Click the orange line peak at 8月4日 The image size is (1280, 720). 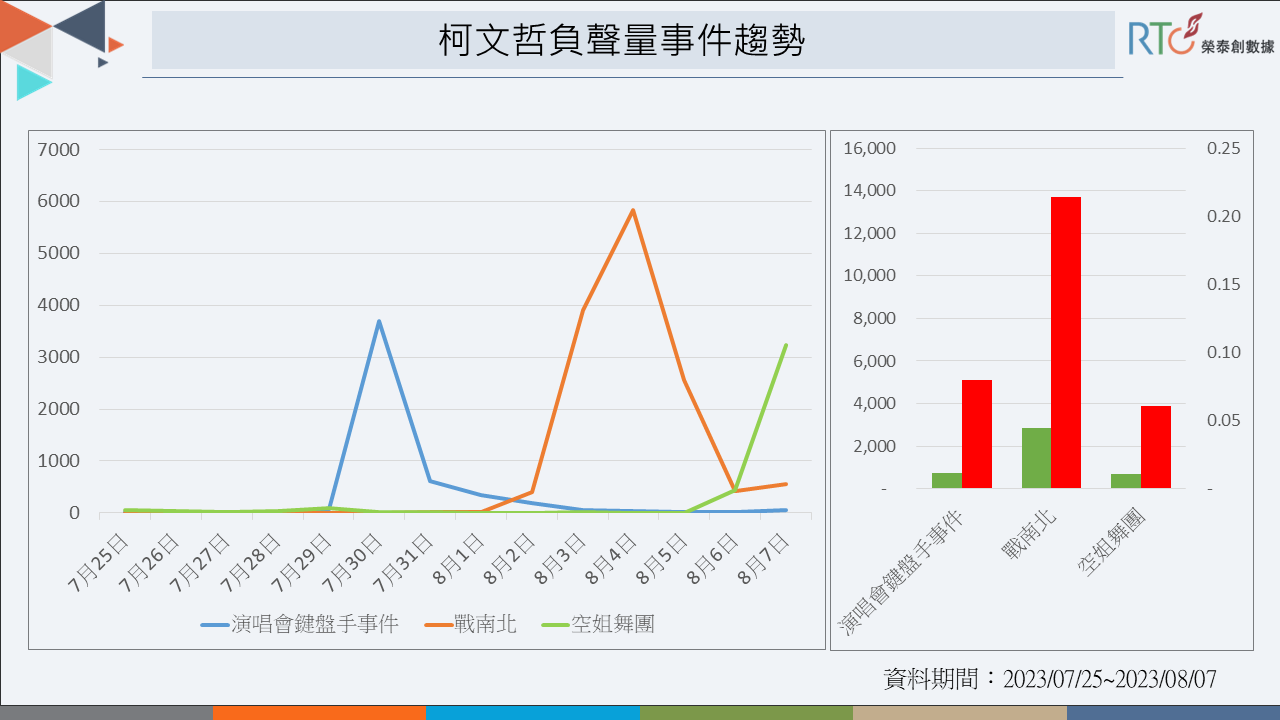click(633, 210)
